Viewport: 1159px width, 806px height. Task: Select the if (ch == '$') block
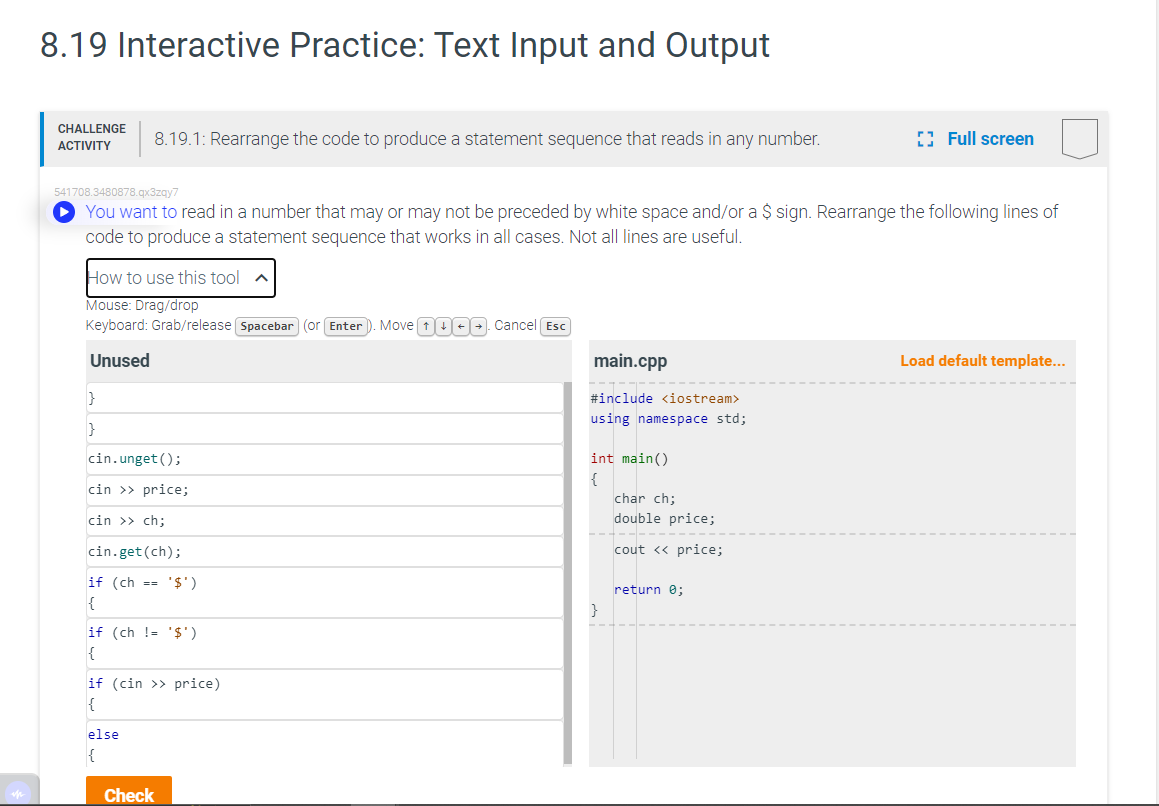pos(324,593)
